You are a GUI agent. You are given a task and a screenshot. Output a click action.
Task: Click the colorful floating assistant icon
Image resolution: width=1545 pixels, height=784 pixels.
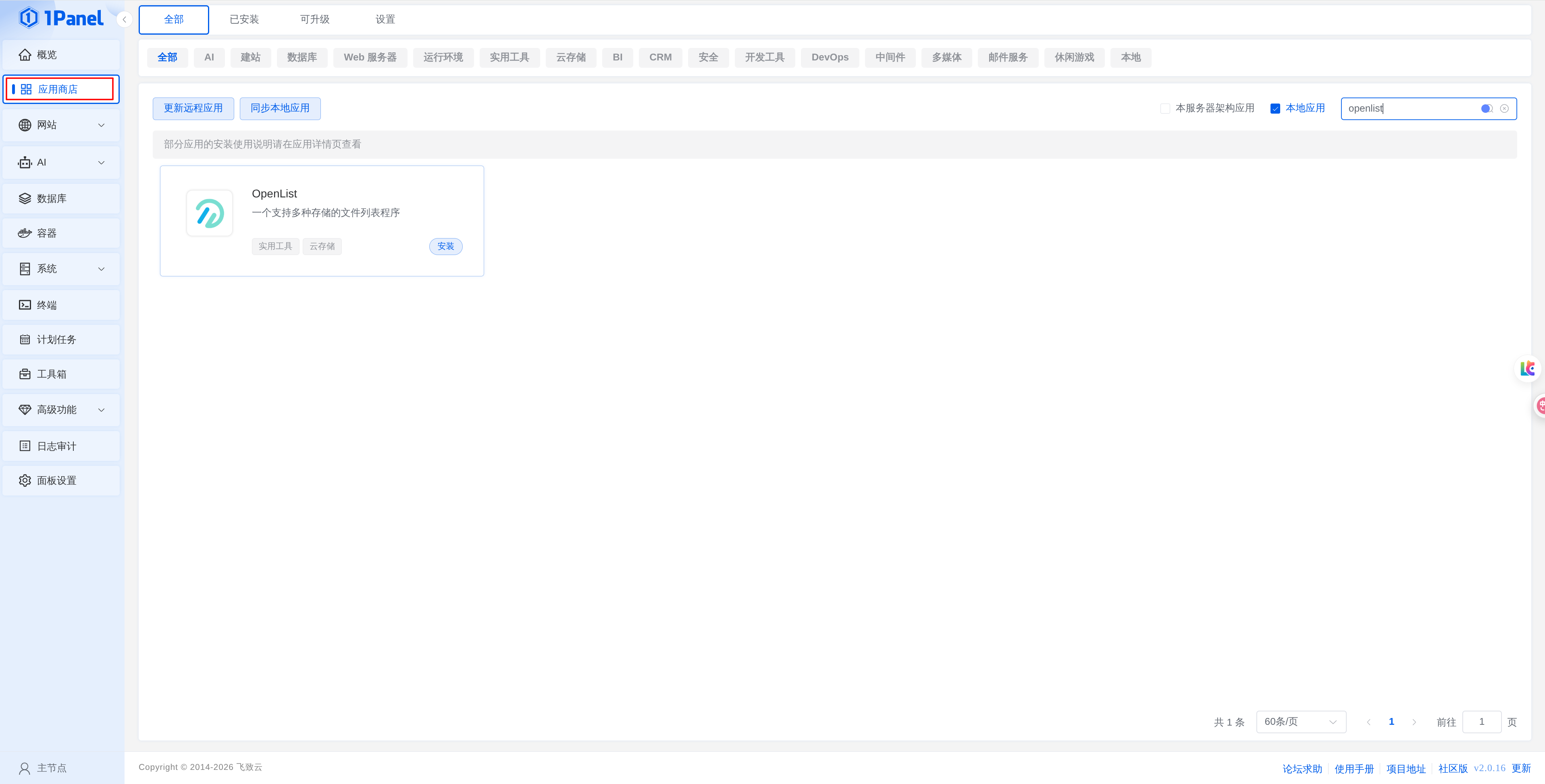(x=1528, y=369)
